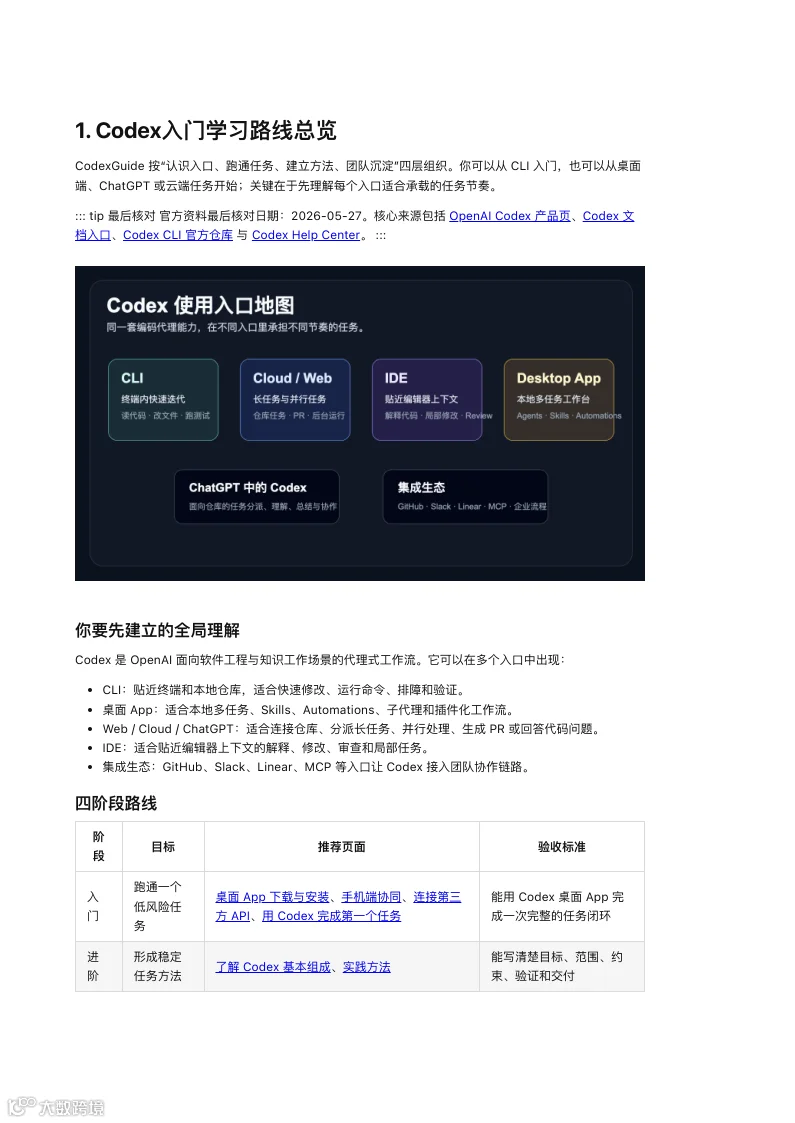Click the bullet starting with IDE：适合贴近编辑器

pyautogui.click(x=268, y=748)
